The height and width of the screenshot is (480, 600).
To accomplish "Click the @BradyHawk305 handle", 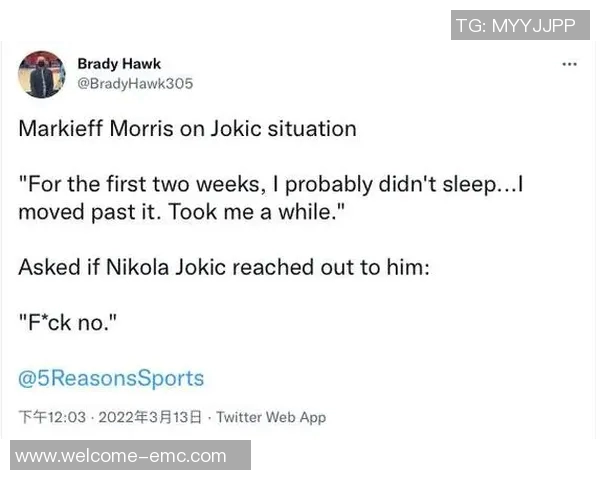I will [135, 84].
